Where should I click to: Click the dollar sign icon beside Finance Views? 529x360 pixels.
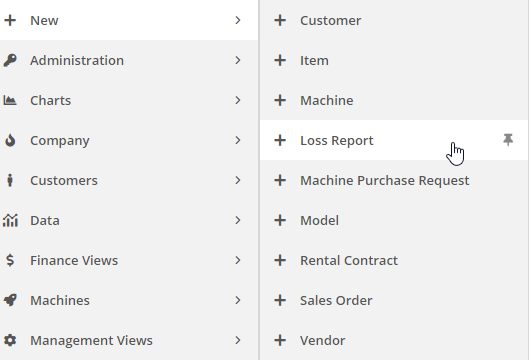[10, 260]
